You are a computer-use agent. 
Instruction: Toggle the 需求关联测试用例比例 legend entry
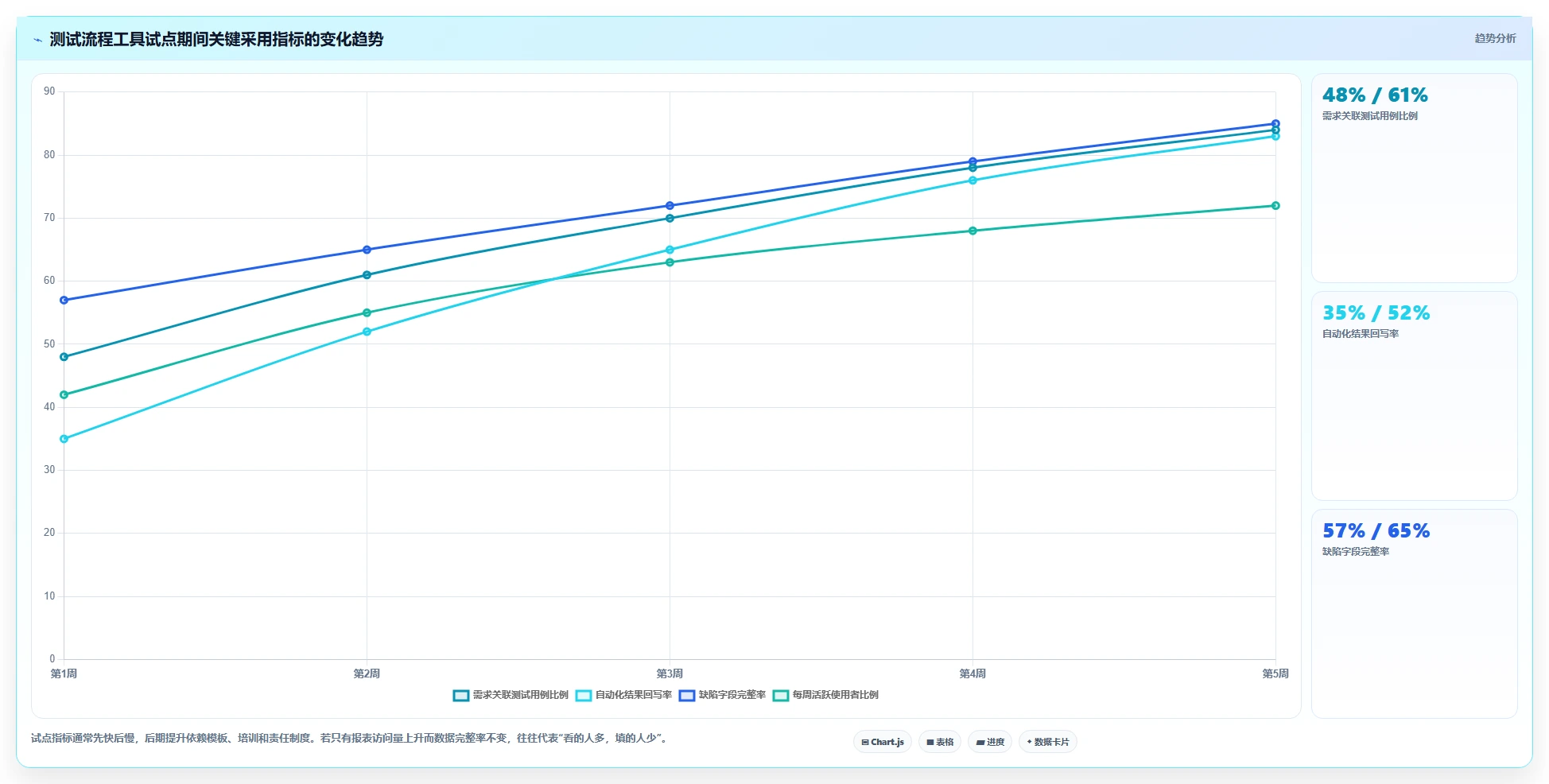[x=511, y=695]
